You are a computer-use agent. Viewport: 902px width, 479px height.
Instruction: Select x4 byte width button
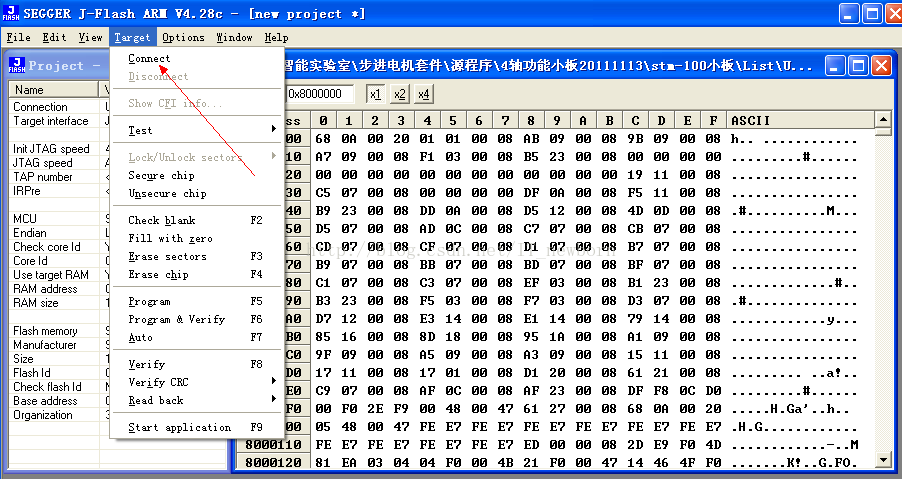pyautogui.click(x=423, y=94)
